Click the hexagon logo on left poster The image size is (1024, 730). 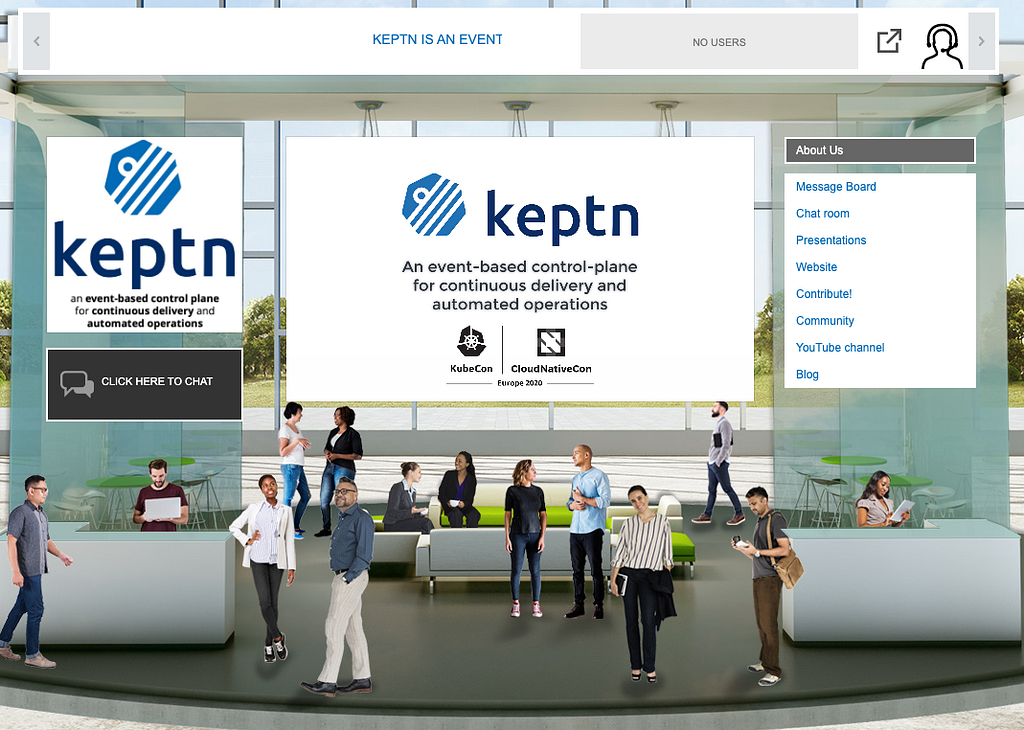(143, 178)
